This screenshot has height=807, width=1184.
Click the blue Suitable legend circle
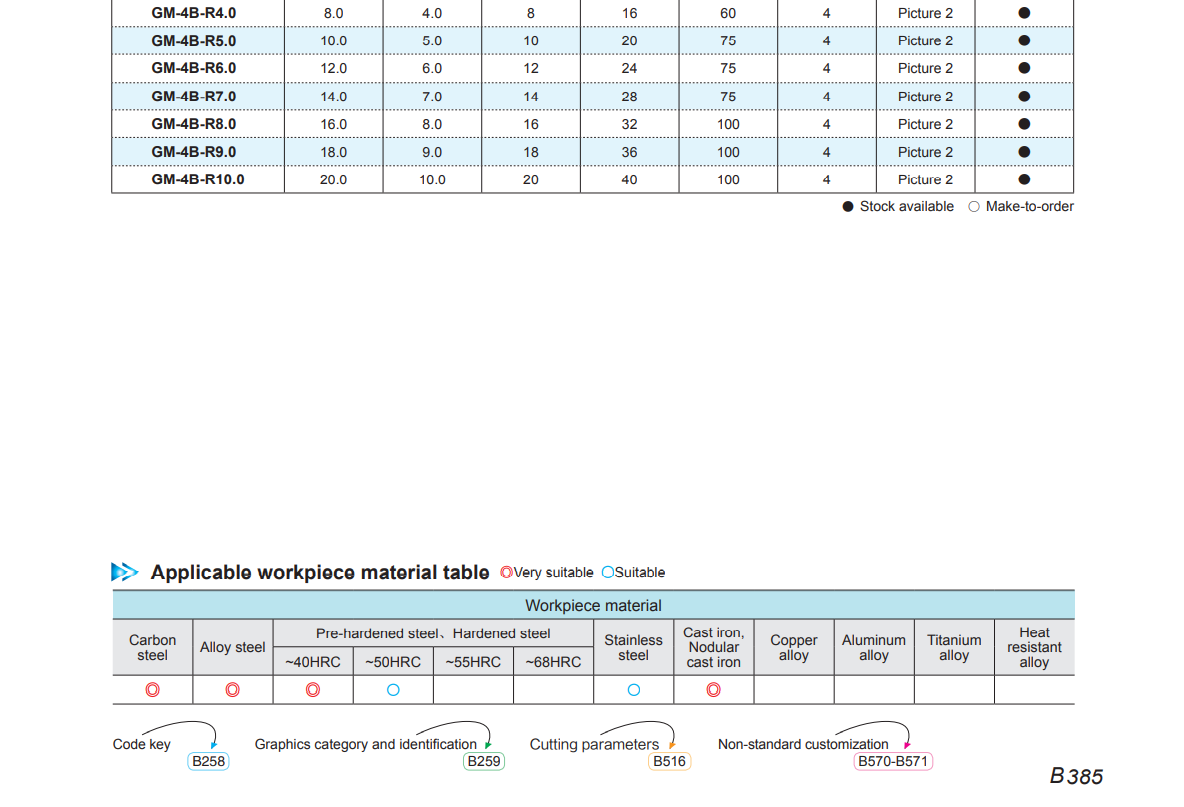(607, 573)
